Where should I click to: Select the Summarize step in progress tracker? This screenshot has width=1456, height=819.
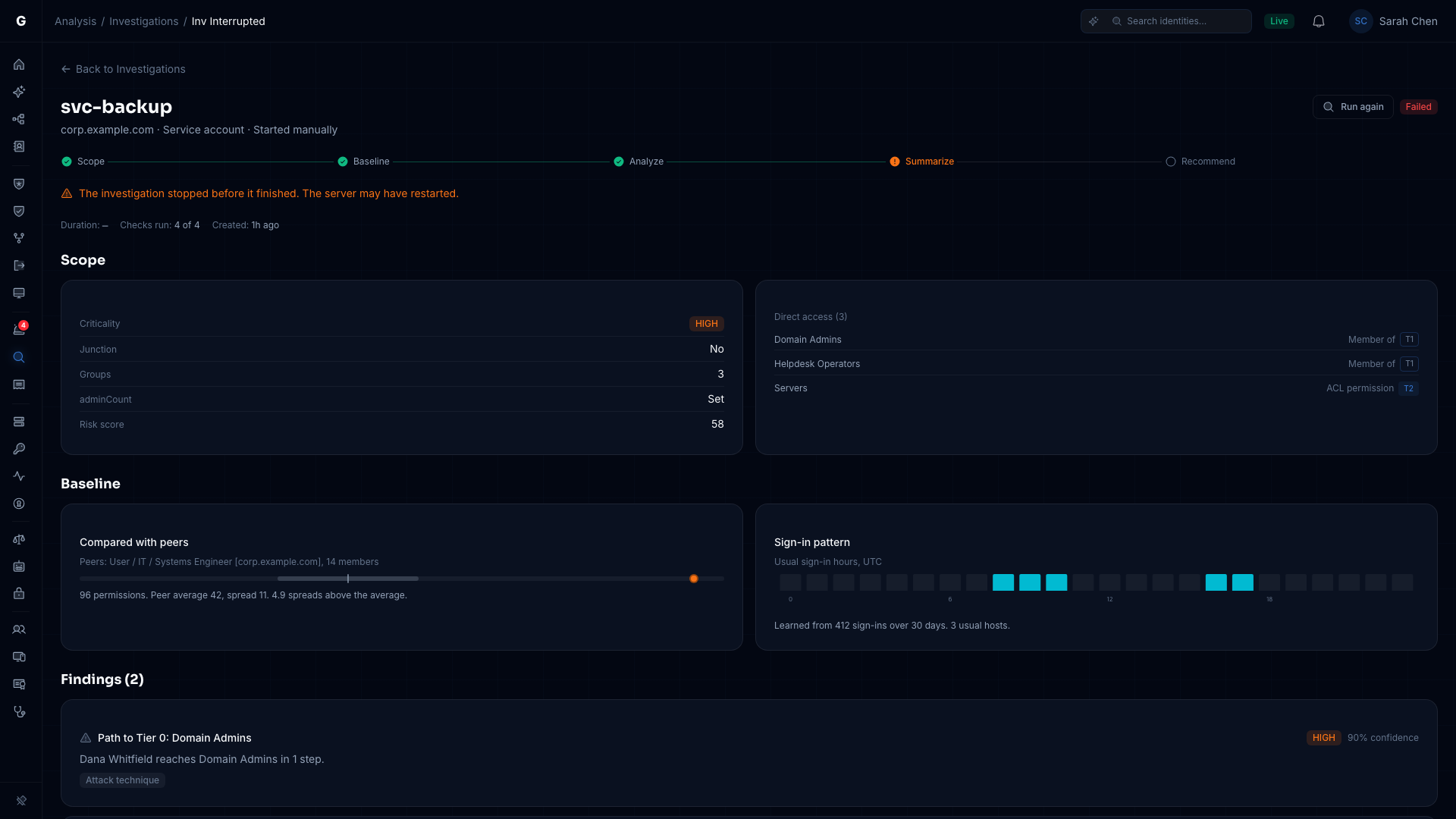pyautogui.click(x=921, y=162)
